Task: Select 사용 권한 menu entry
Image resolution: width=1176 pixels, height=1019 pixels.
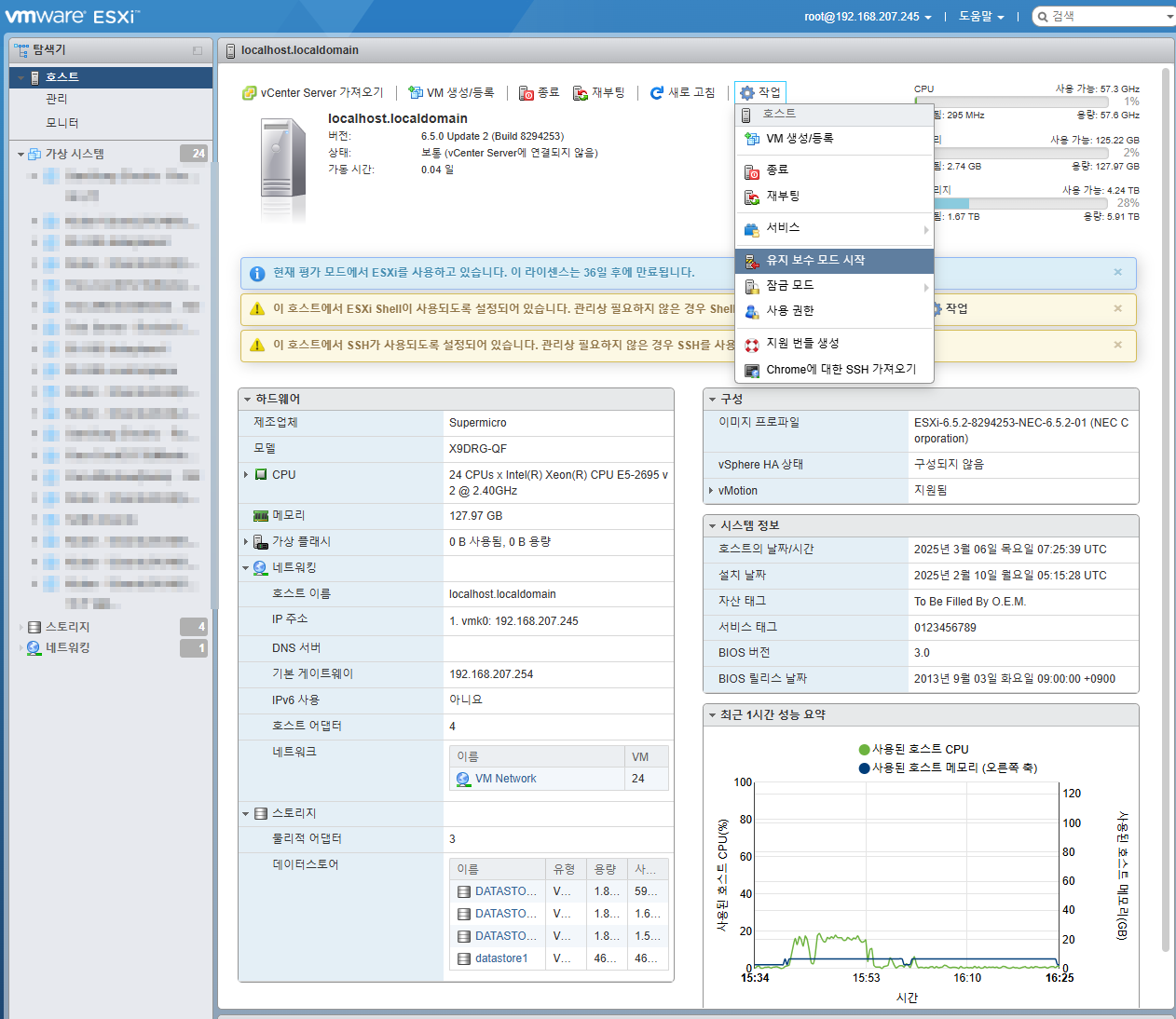Action: coord(834,311)
